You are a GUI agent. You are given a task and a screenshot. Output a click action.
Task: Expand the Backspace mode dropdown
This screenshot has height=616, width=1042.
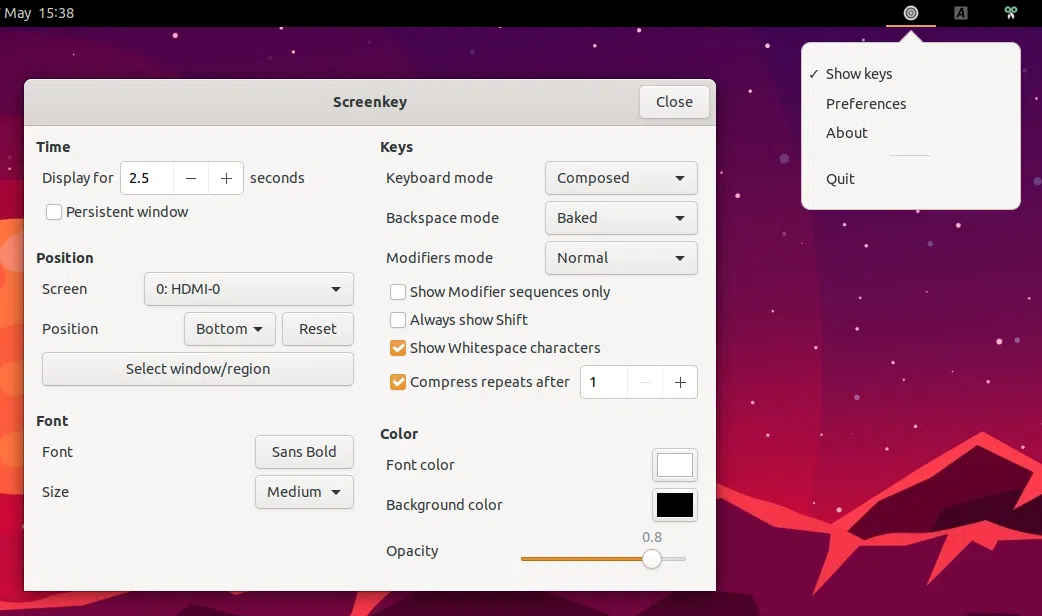click(x=620, y=218)
